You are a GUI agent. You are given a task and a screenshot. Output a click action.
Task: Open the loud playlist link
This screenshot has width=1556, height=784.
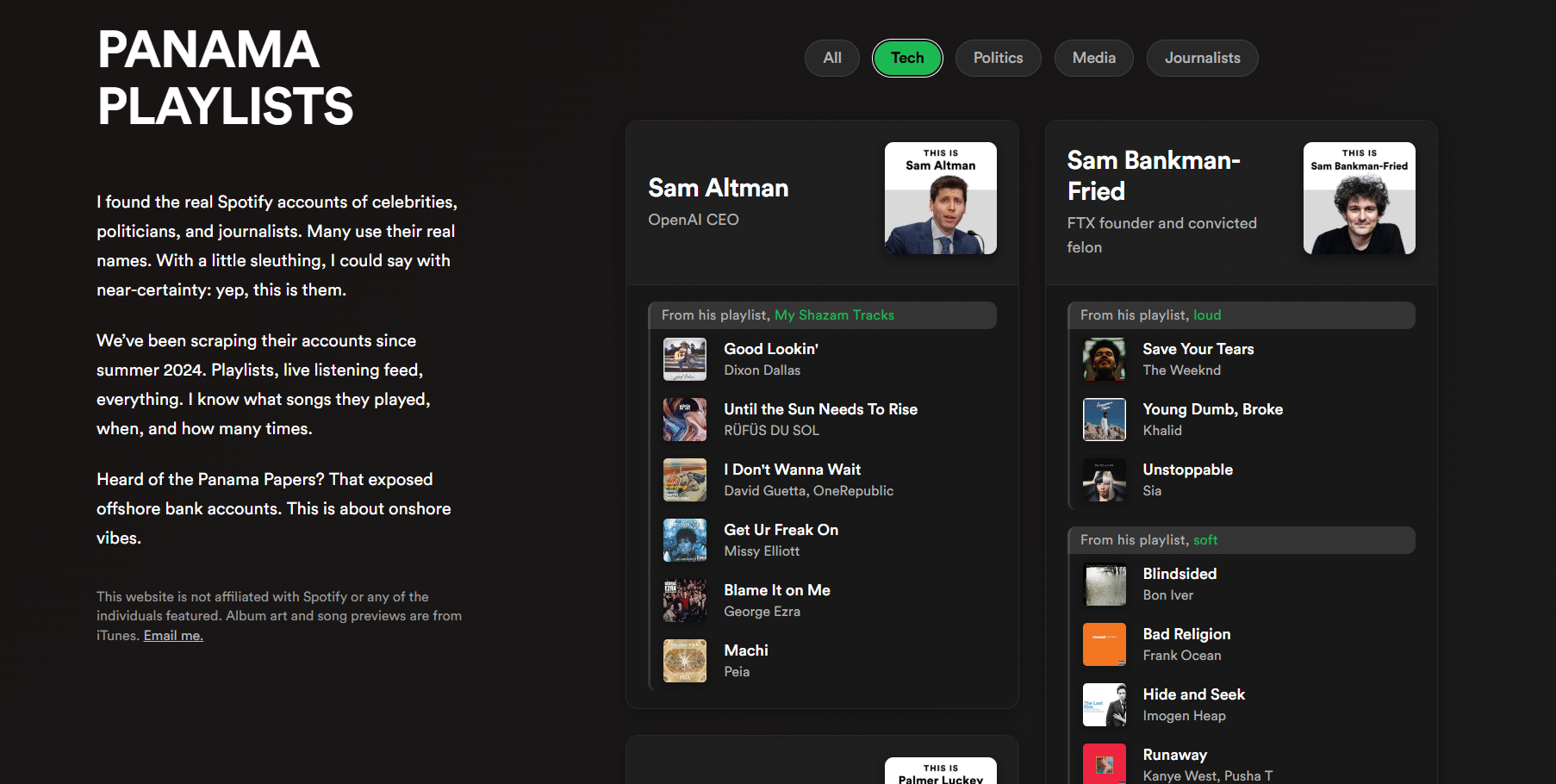click(1207, 315)
